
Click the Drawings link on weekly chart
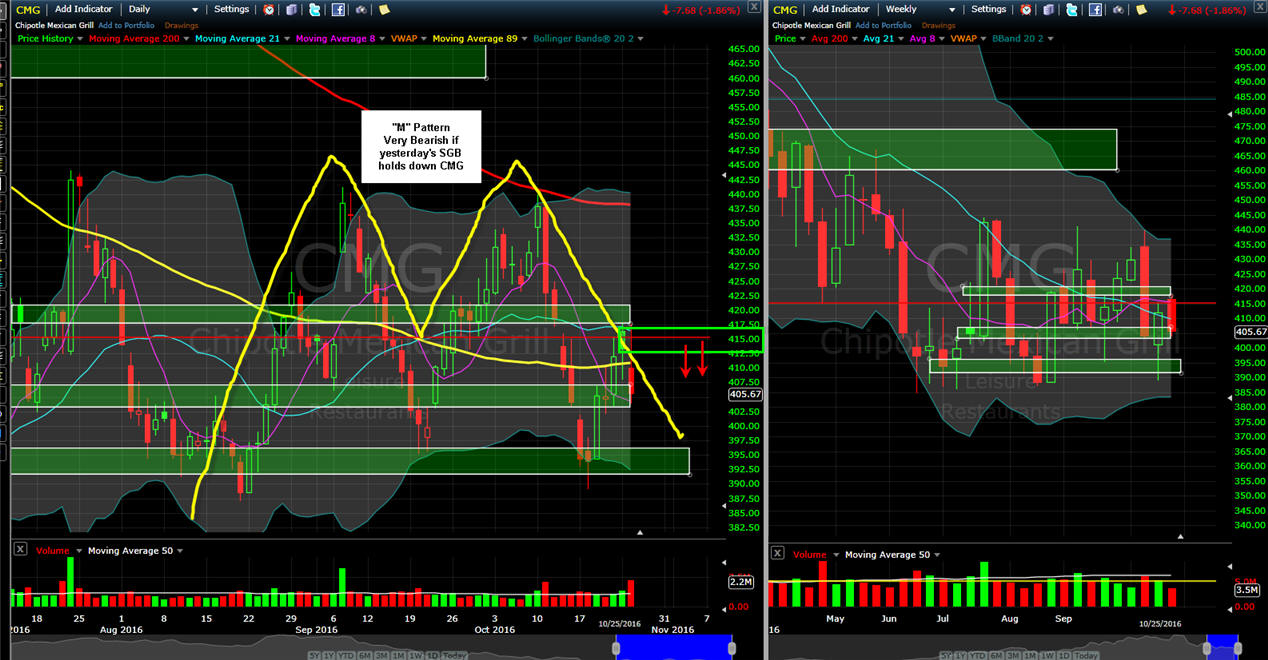[x=938, y=25]
